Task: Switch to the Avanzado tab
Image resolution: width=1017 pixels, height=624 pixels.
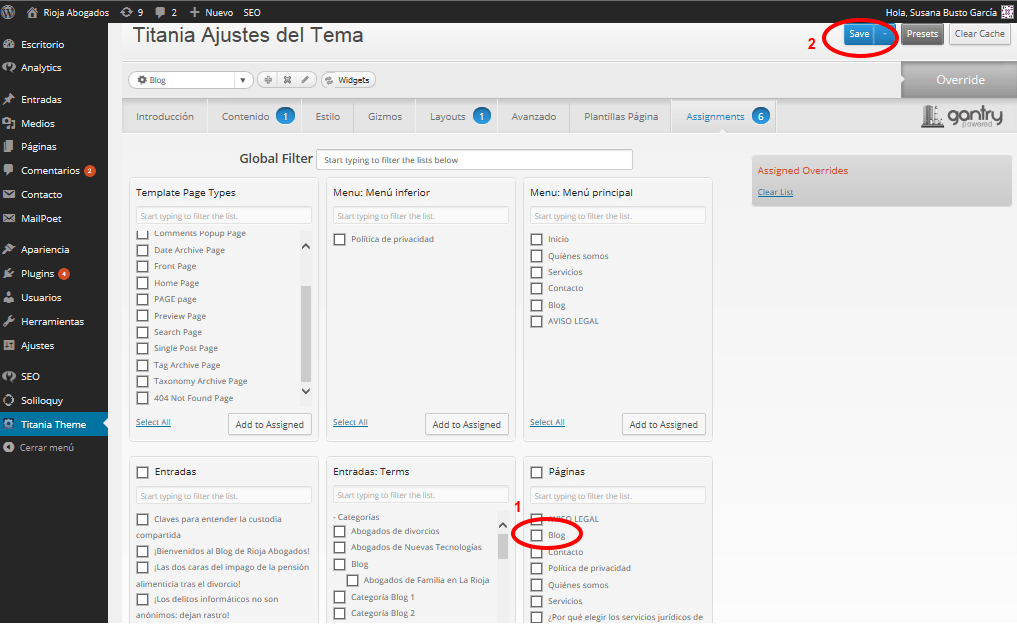Action: 533,117
